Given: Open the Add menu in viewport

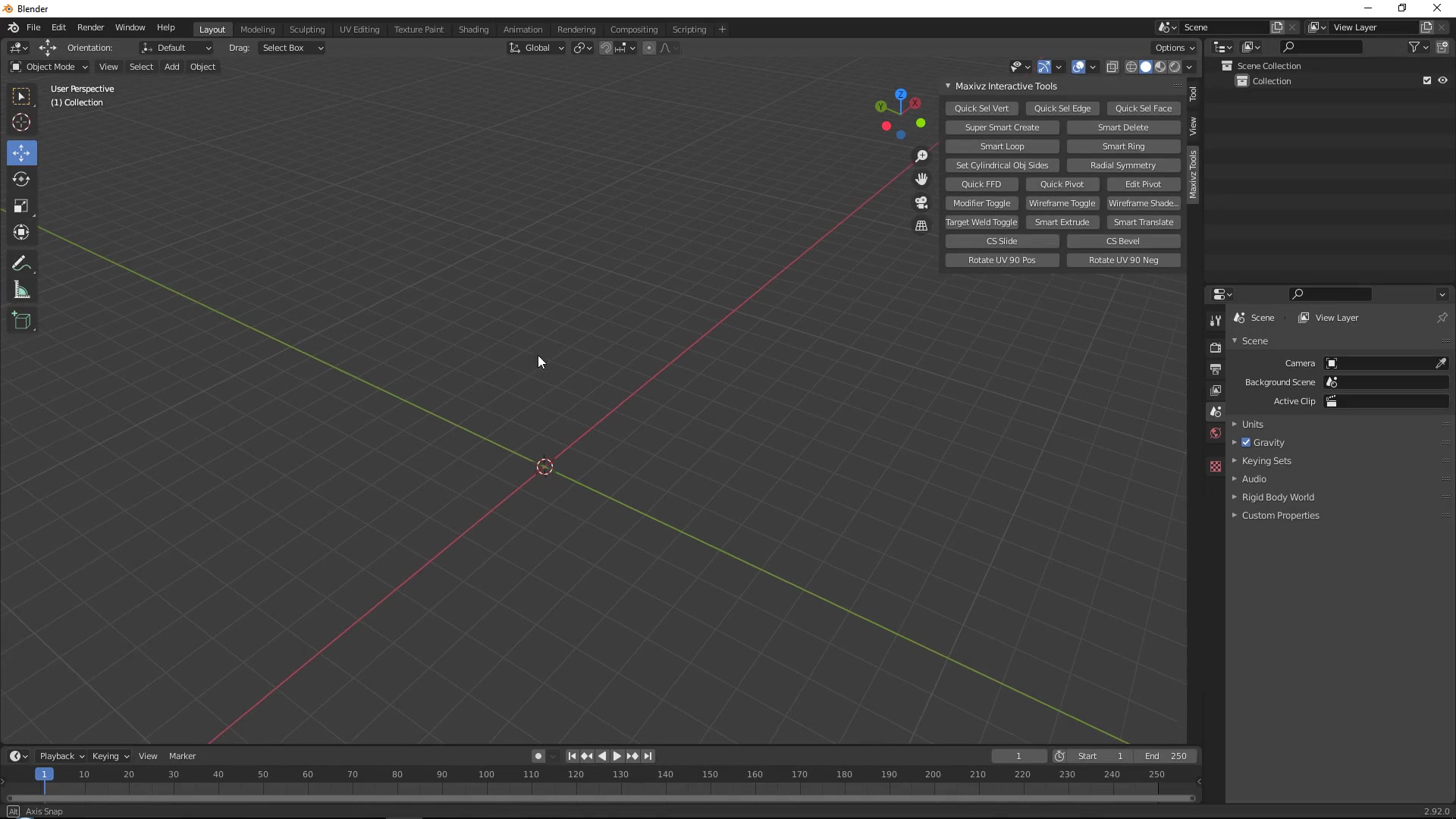Looking at the screenshot, I should [172, 67].
